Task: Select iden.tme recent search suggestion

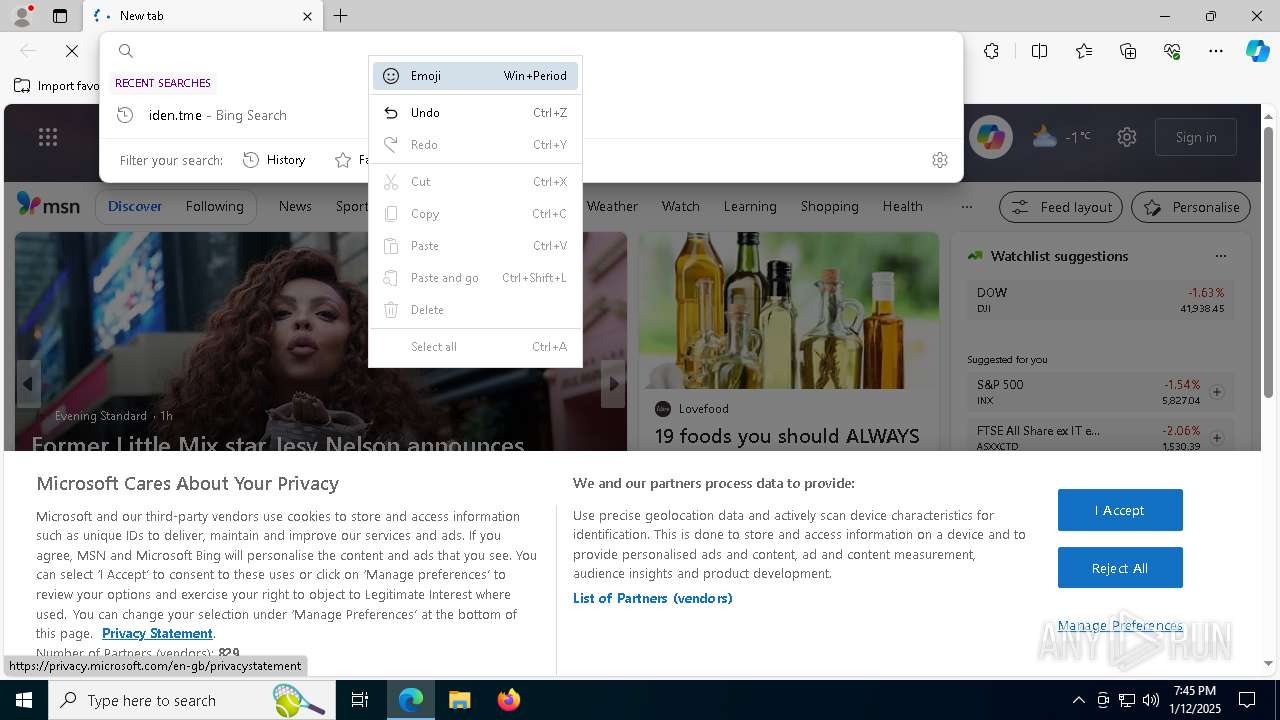Action: click(531, 115)
